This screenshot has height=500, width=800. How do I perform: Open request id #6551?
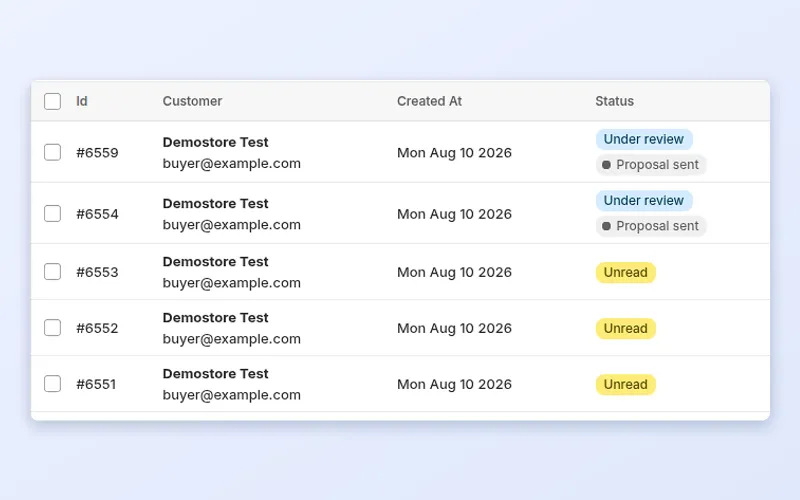(x=96, y=384)
